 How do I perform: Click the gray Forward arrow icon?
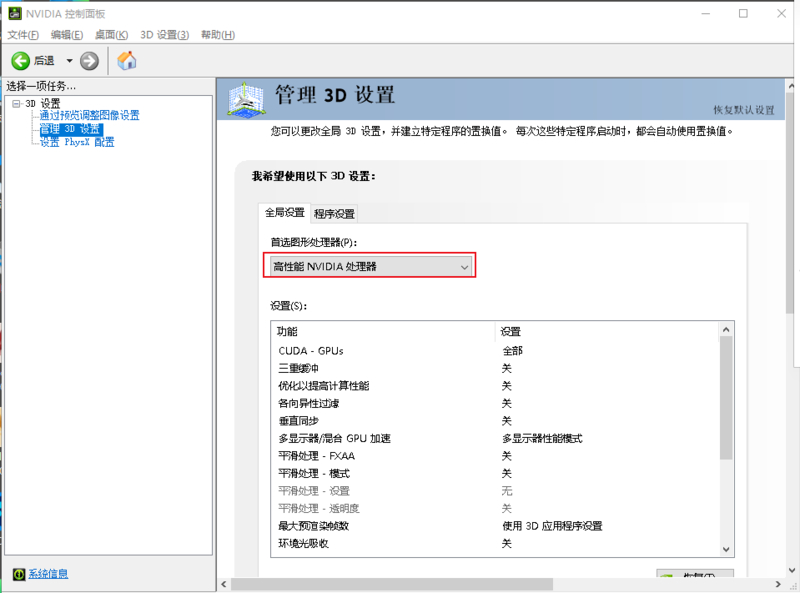click(x=89, y=61)
